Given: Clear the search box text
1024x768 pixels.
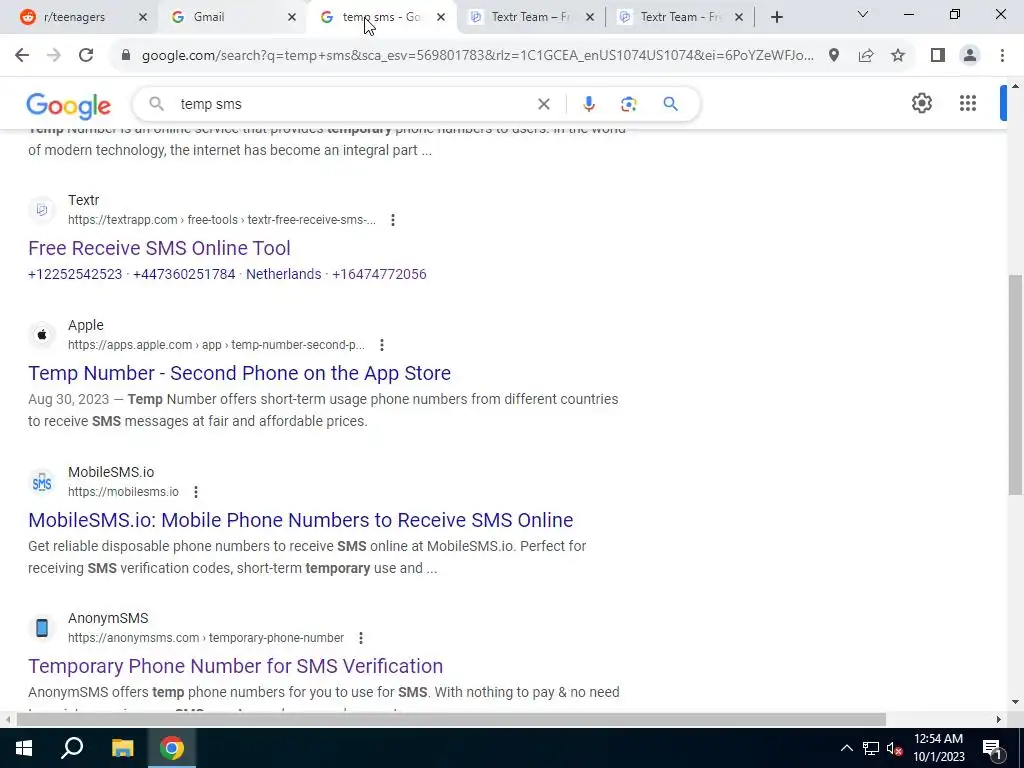Looking at the screenshot, I should 543,104.
